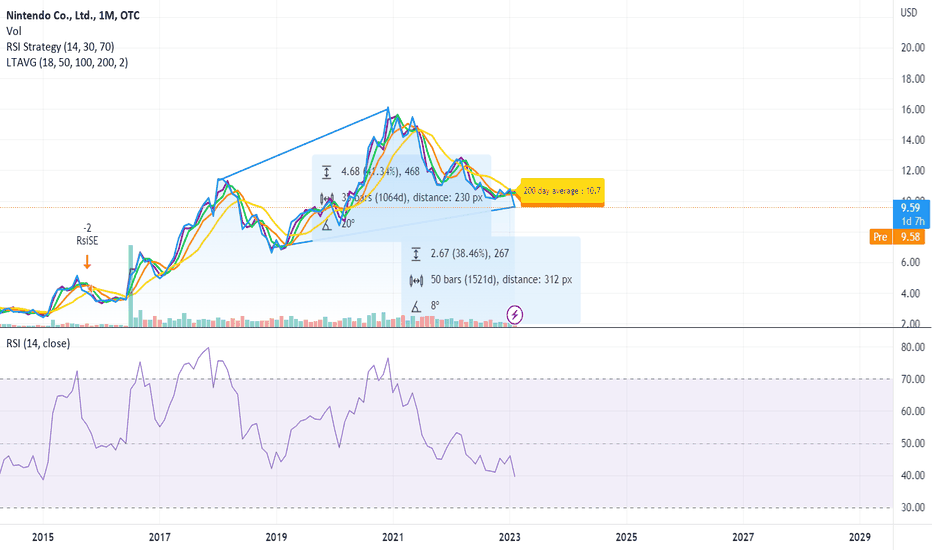932x550 pixels.
Task: Click the -2 RsiSE signal label
Action: (87, 234)
